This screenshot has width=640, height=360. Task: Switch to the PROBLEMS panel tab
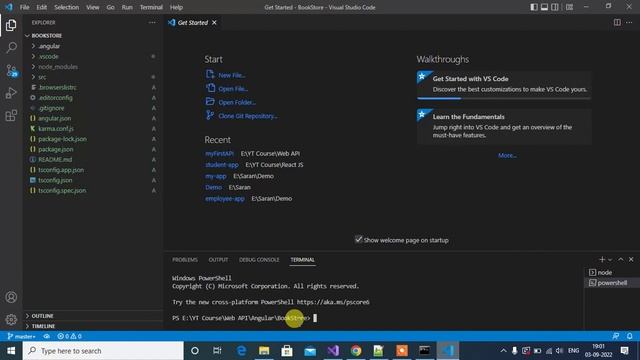point(185,260)
